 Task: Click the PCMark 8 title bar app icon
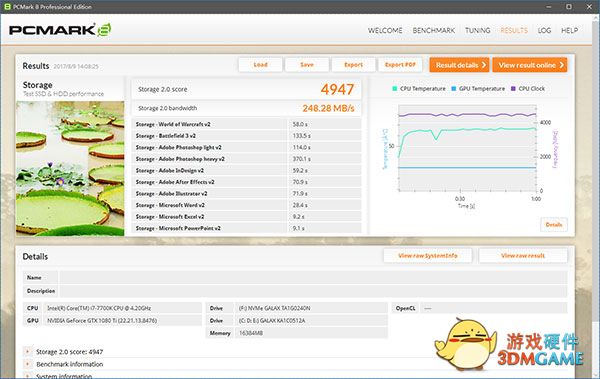7,7
